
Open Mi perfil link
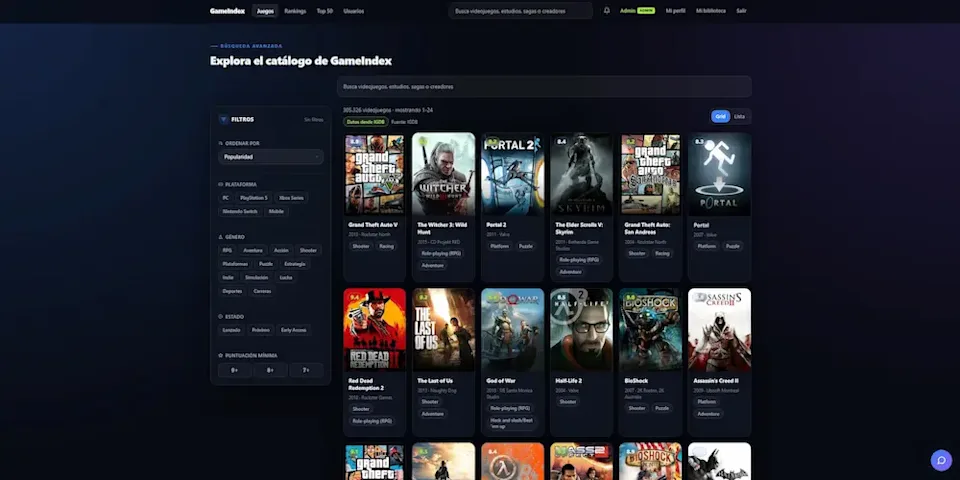click(x=675, y=11)
